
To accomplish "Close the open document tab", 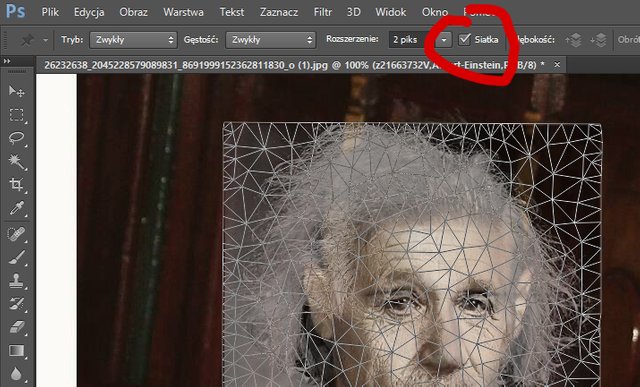I will pyautogui.click(x=557, y=64).
